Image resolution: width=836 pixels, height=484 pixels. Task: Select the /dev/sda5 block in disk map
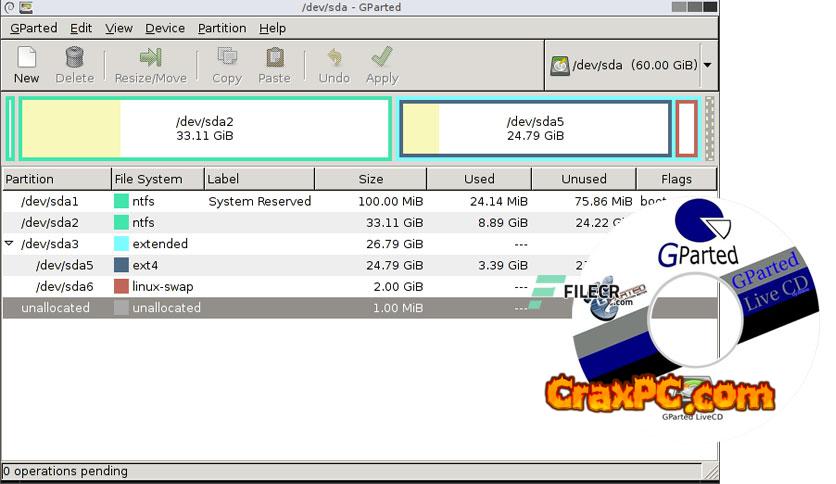(535, 128)
